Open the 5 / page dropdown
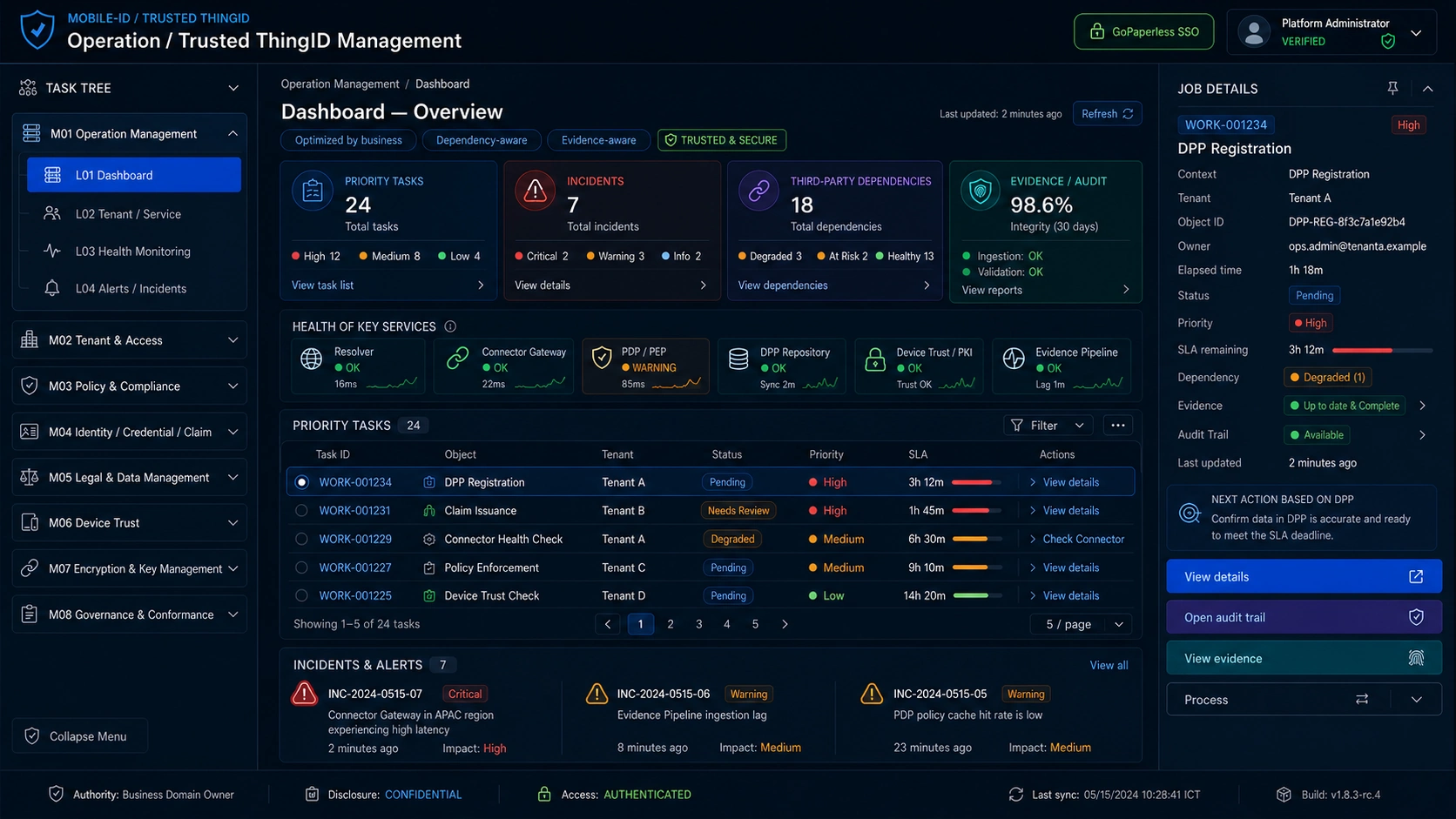 (1081, 624)
